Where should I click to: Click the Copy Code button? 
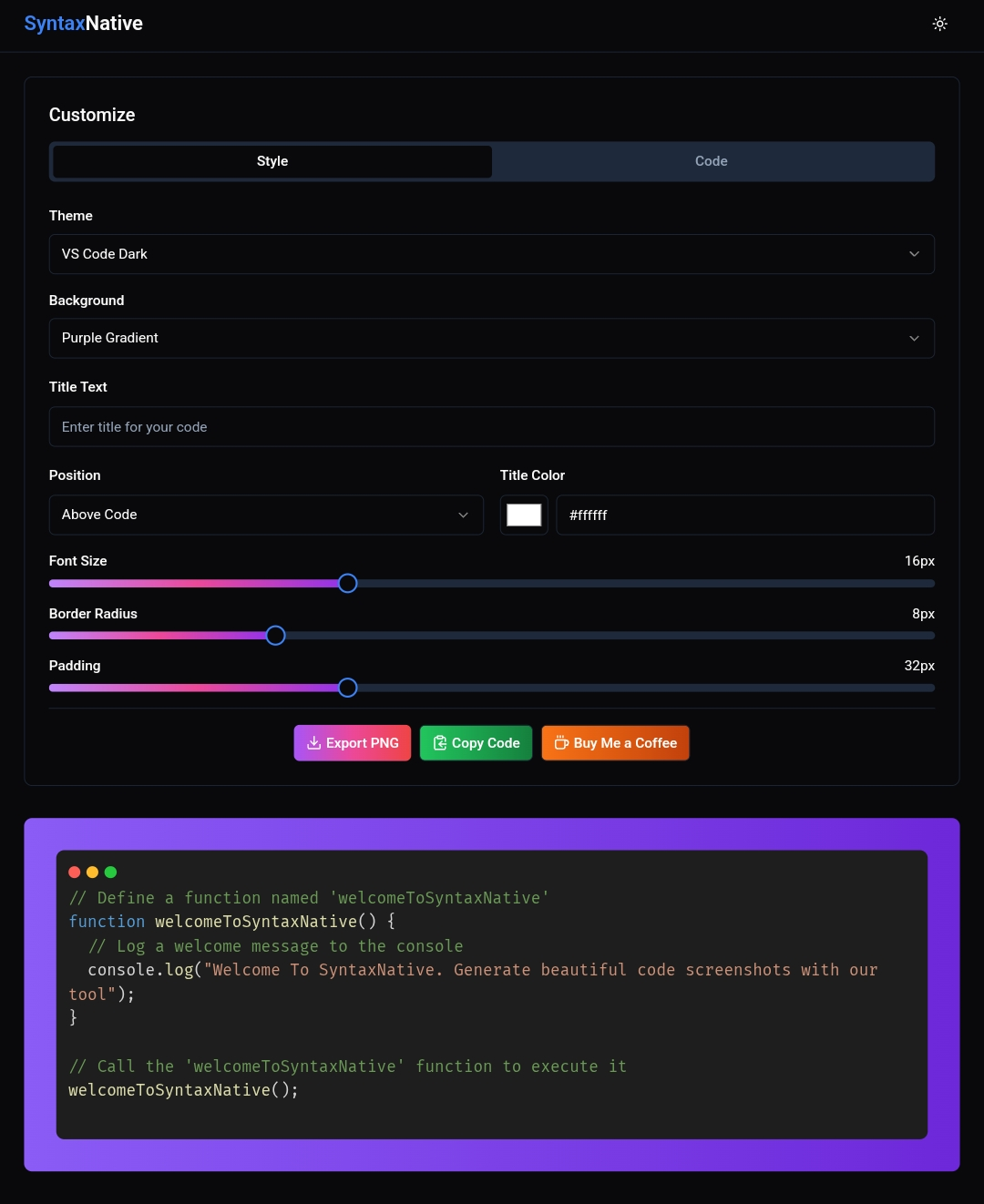476,743
